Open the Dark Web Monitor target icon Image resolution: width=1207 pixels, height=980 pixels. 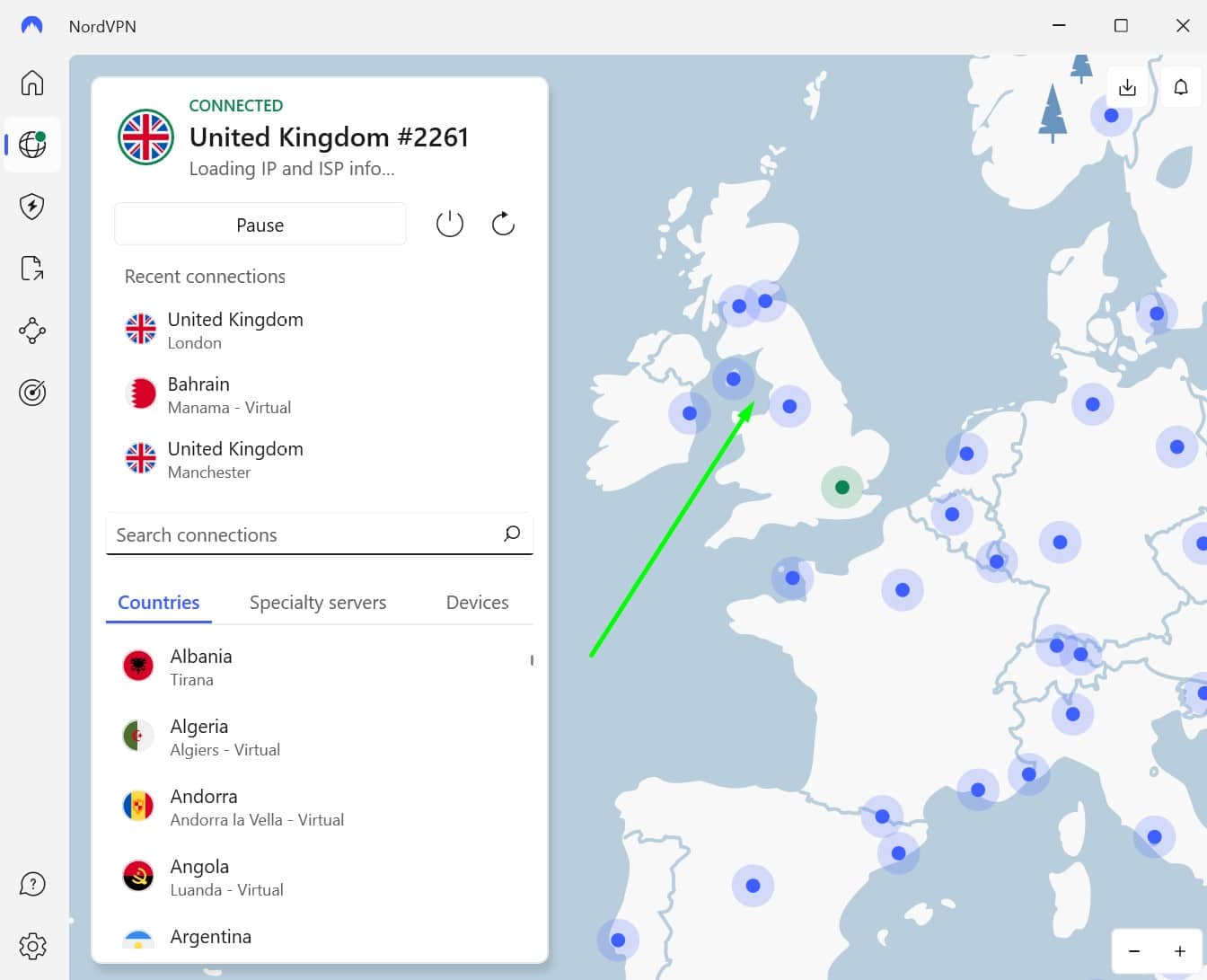[x=32, y=393]
